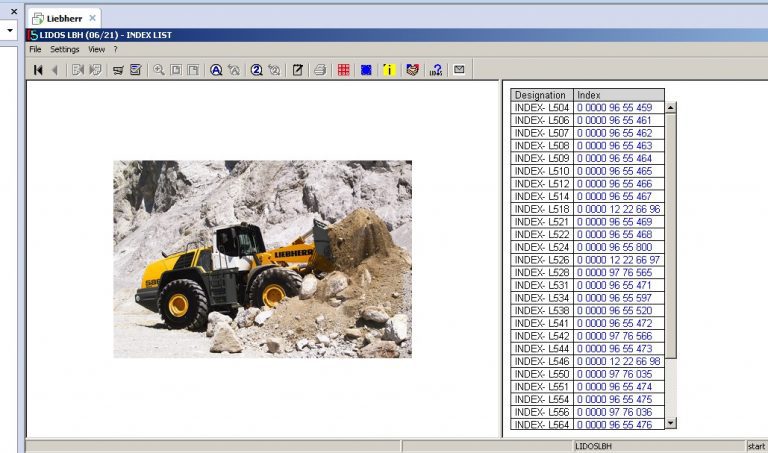Open index link 0 0000 96 55 475
Screen dimensions: 768x453
click(614, 400)
